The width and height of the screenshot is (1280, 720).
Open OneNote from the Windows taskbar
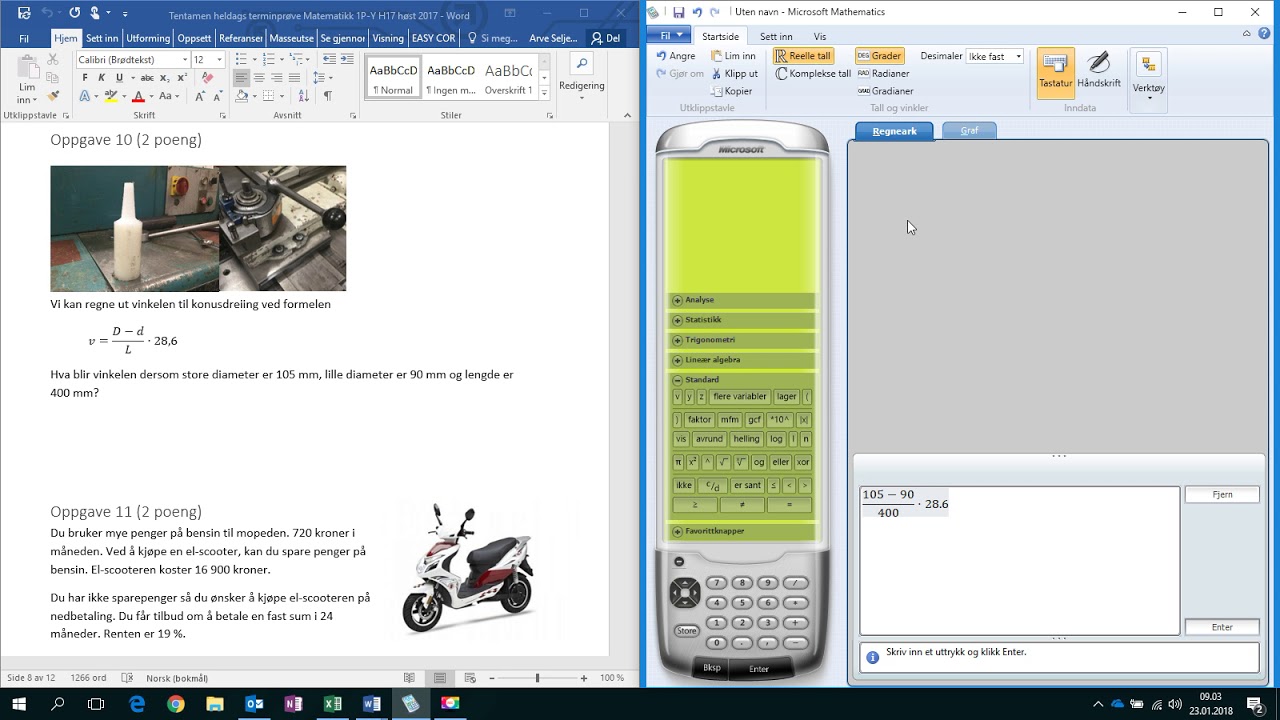(293, 704)
